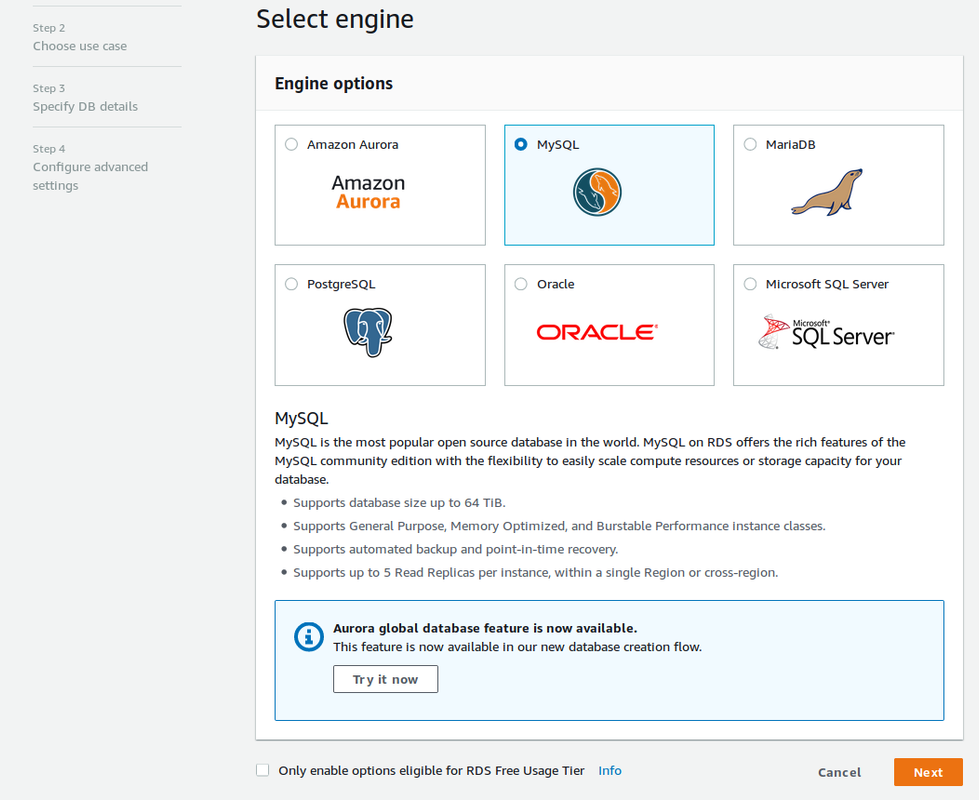The height and width of the screenshot is (800, 979).
Task: Click the Cancel button
Action: [x=838, y=771]
